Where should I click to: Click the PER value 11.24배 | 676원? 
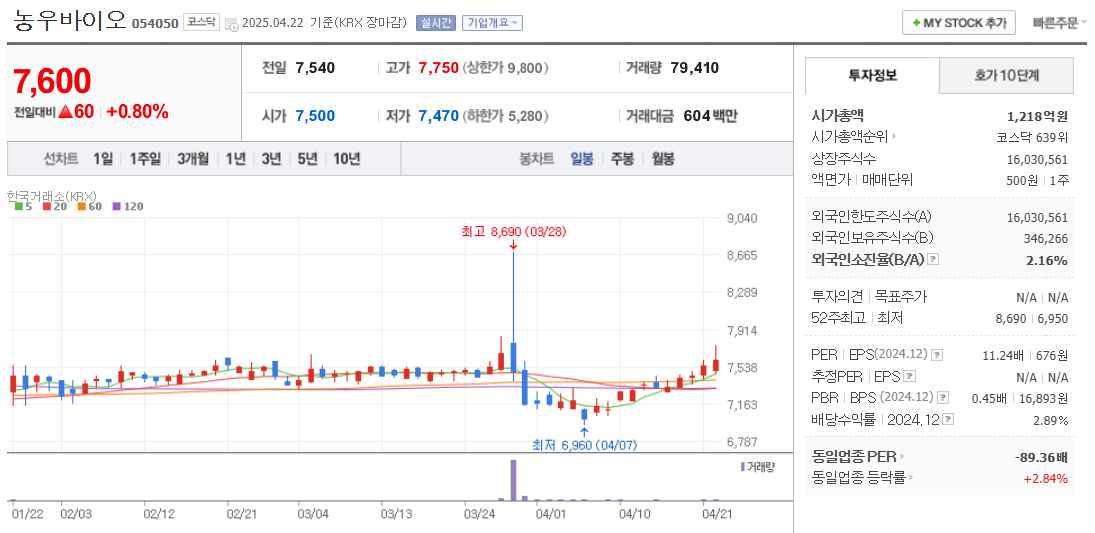coord(1025,355)
